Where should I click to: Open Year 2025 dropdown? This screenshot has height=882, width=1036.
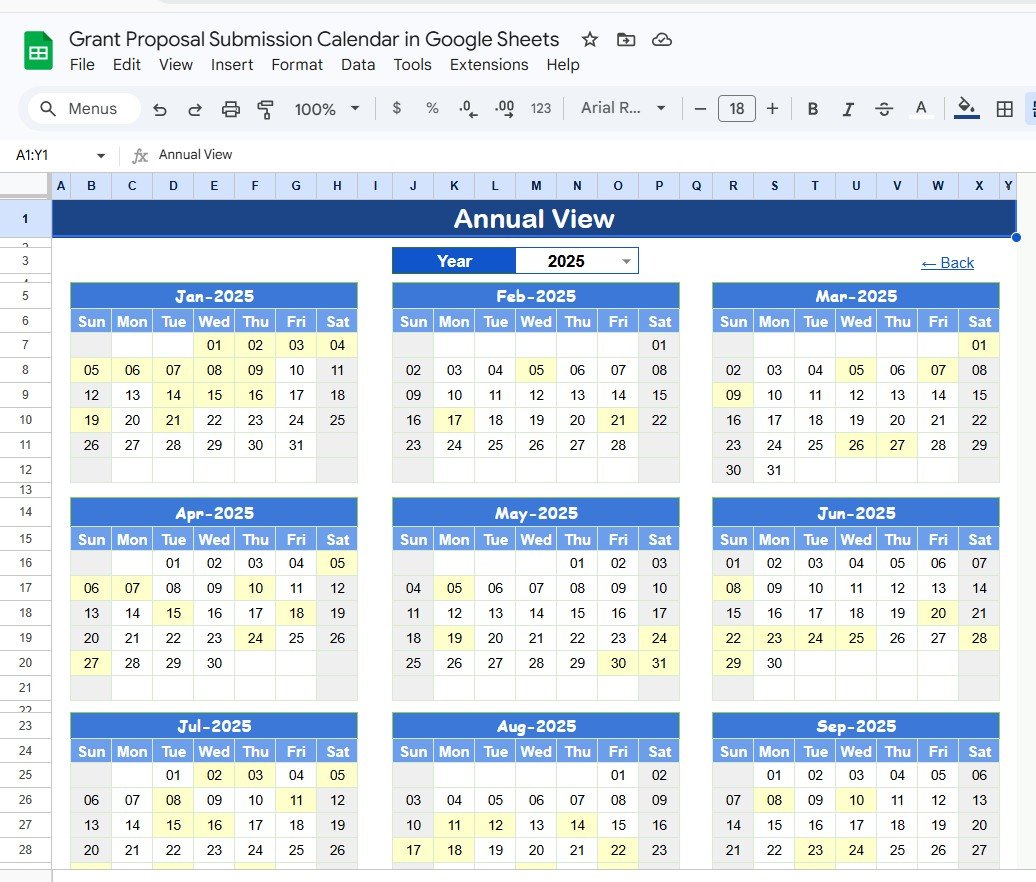coord(626,262)
